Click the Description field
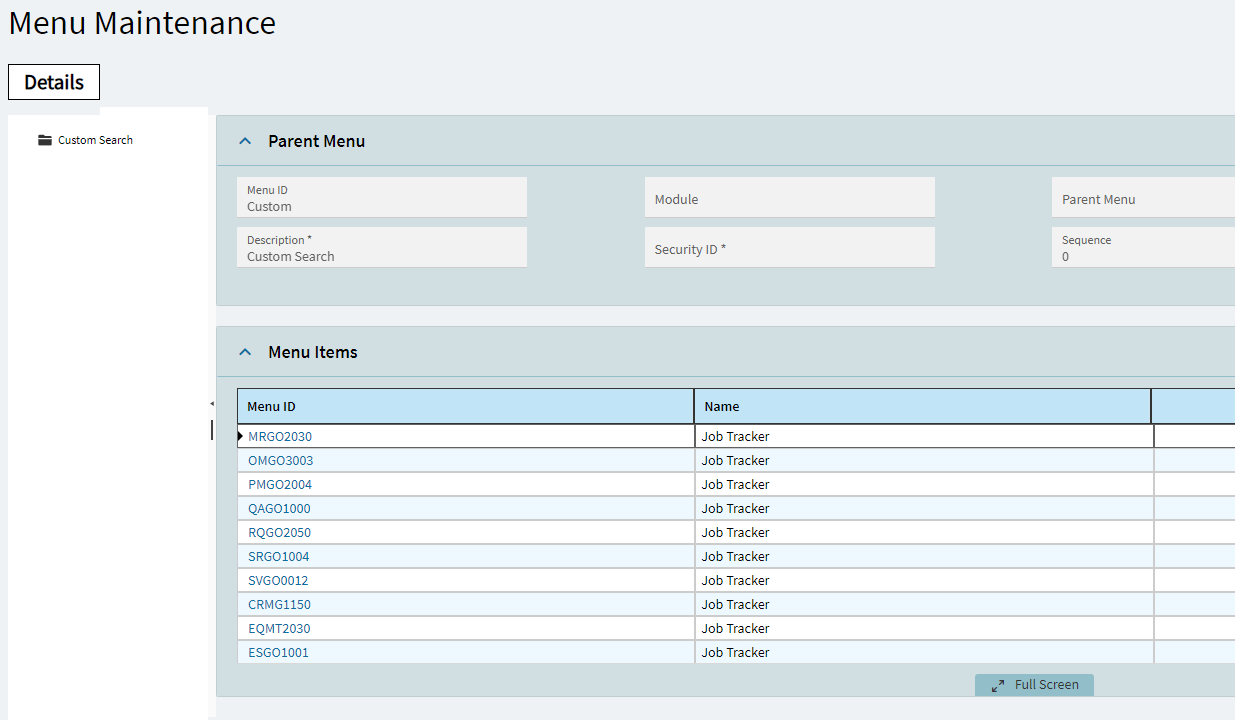1235x720 pixels. click(382, 248)
